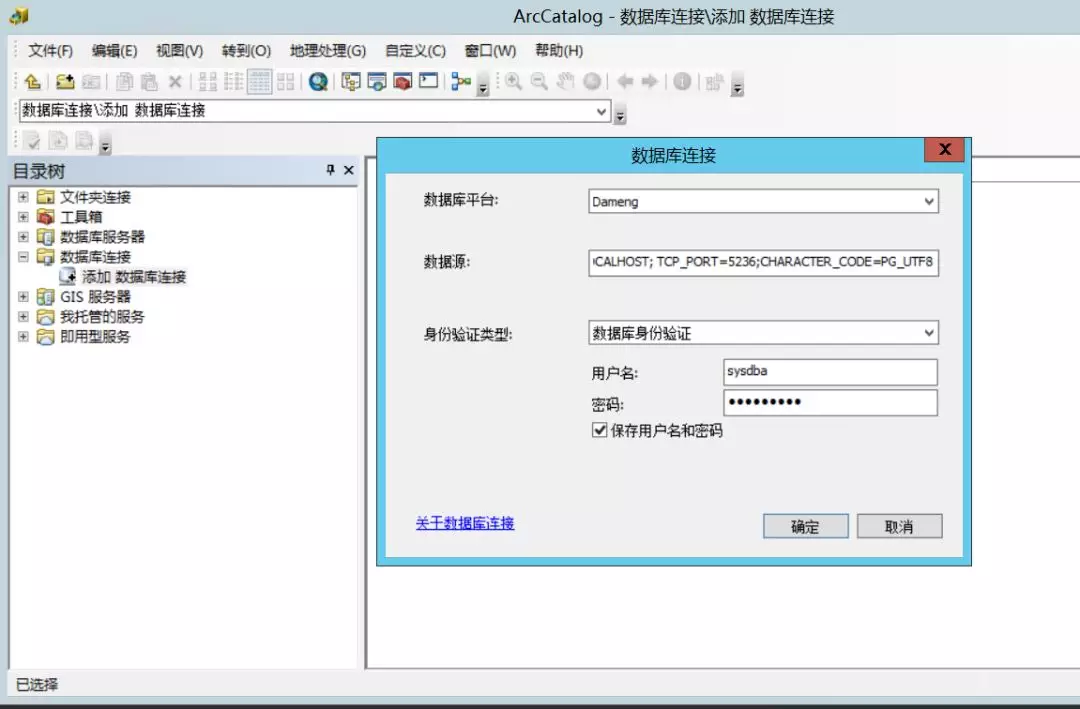Click the Identify tool icon
1080x709 pixels.
coord(680,82)
